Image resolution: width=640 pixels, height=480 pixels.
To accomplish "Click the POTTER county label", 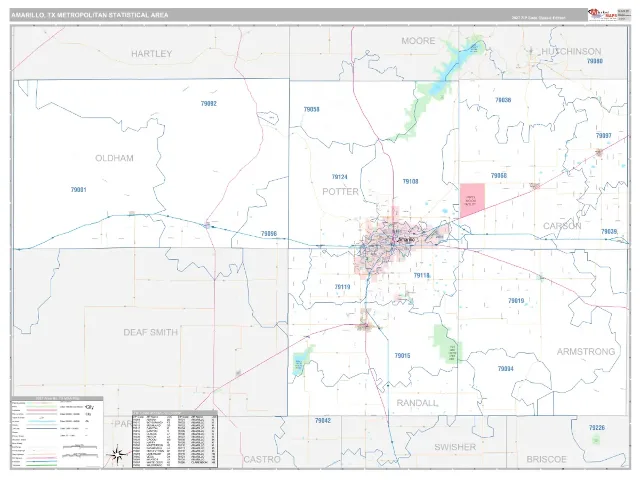I will [x=340, y=191].
